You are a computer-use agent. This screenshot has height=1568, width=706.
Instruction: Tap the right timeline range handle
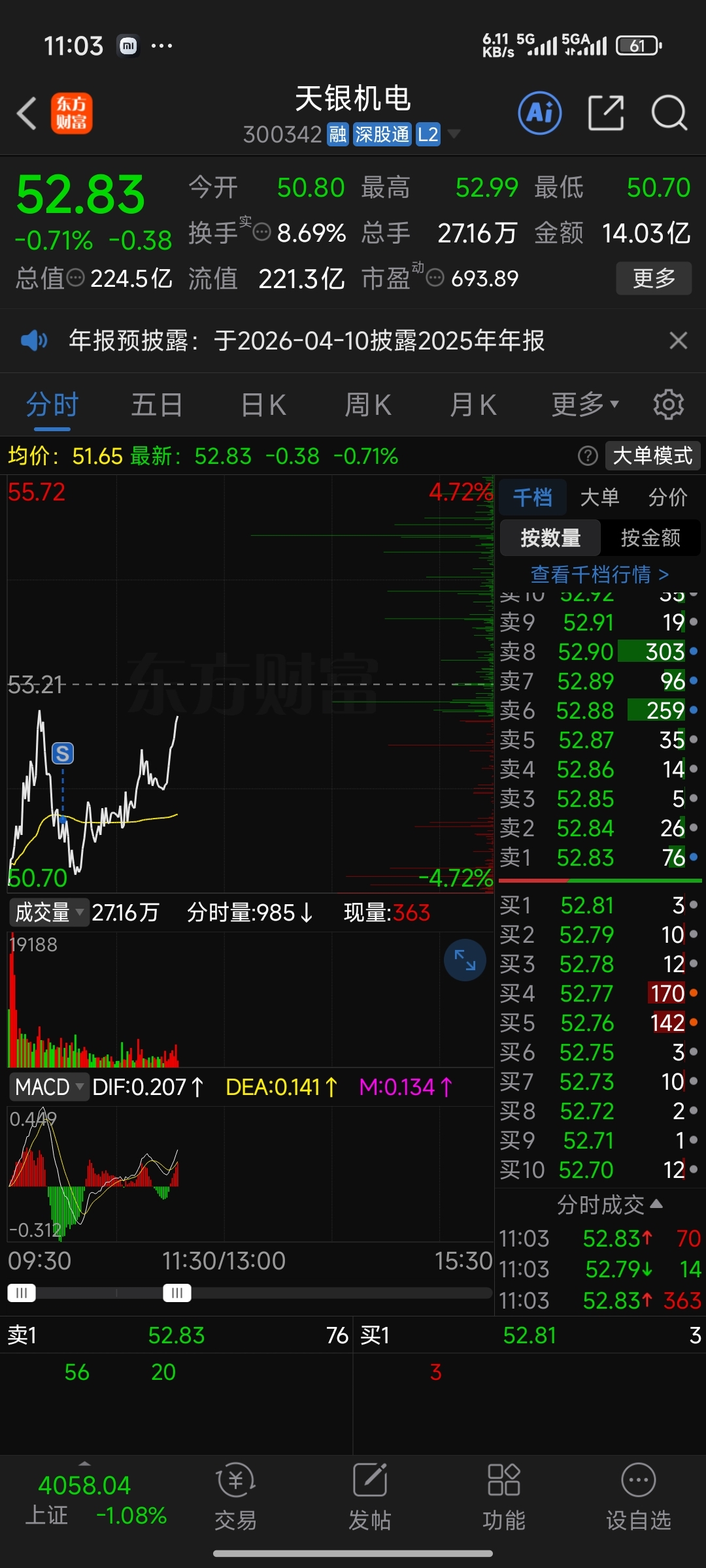pyautogui.click(x=177, y=1292)
